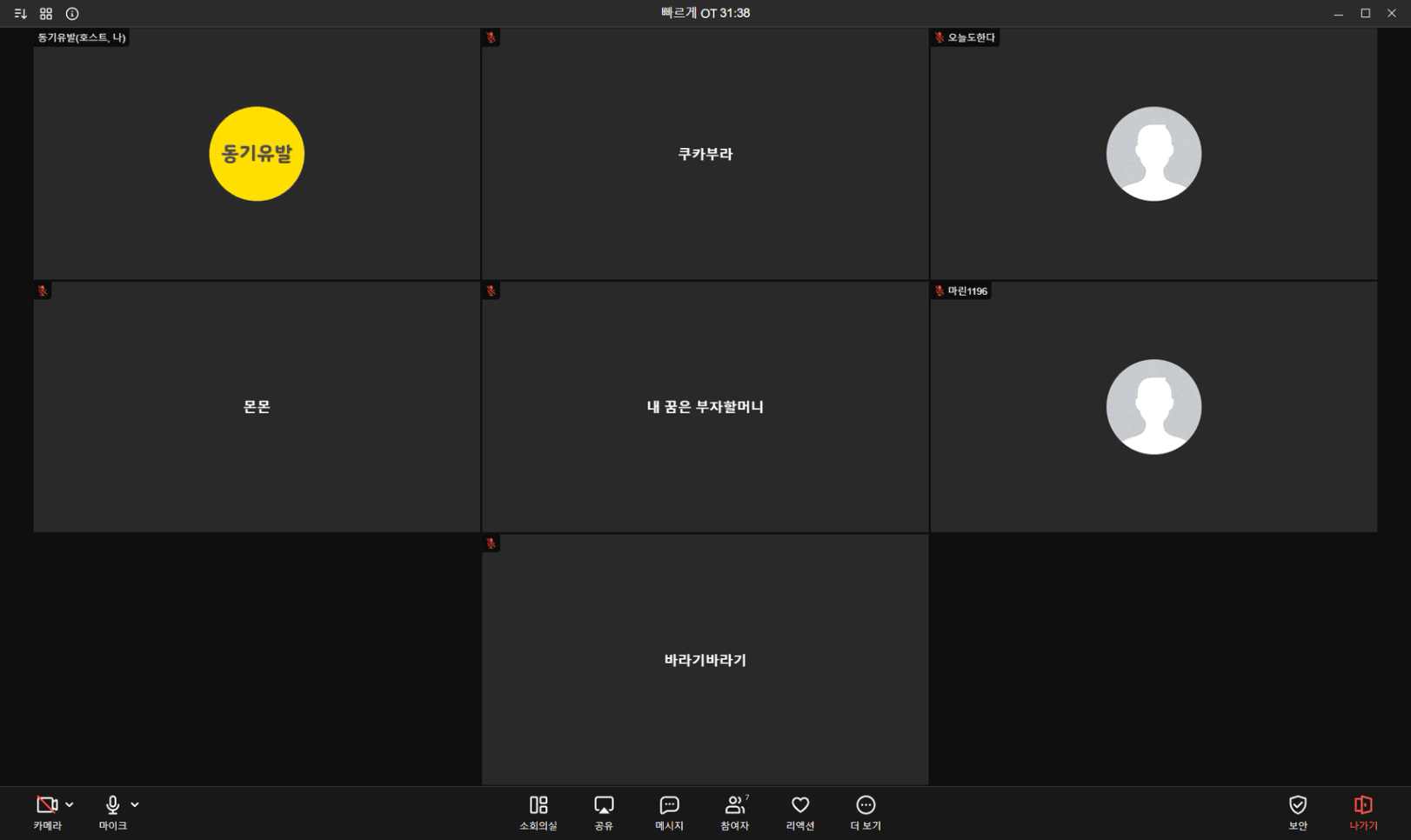Image resolution: width=1411 pixels, height=840 pixels.
Task: Click the 내 꿈은 부자할머니 participant name
Action: click(705, 407)
